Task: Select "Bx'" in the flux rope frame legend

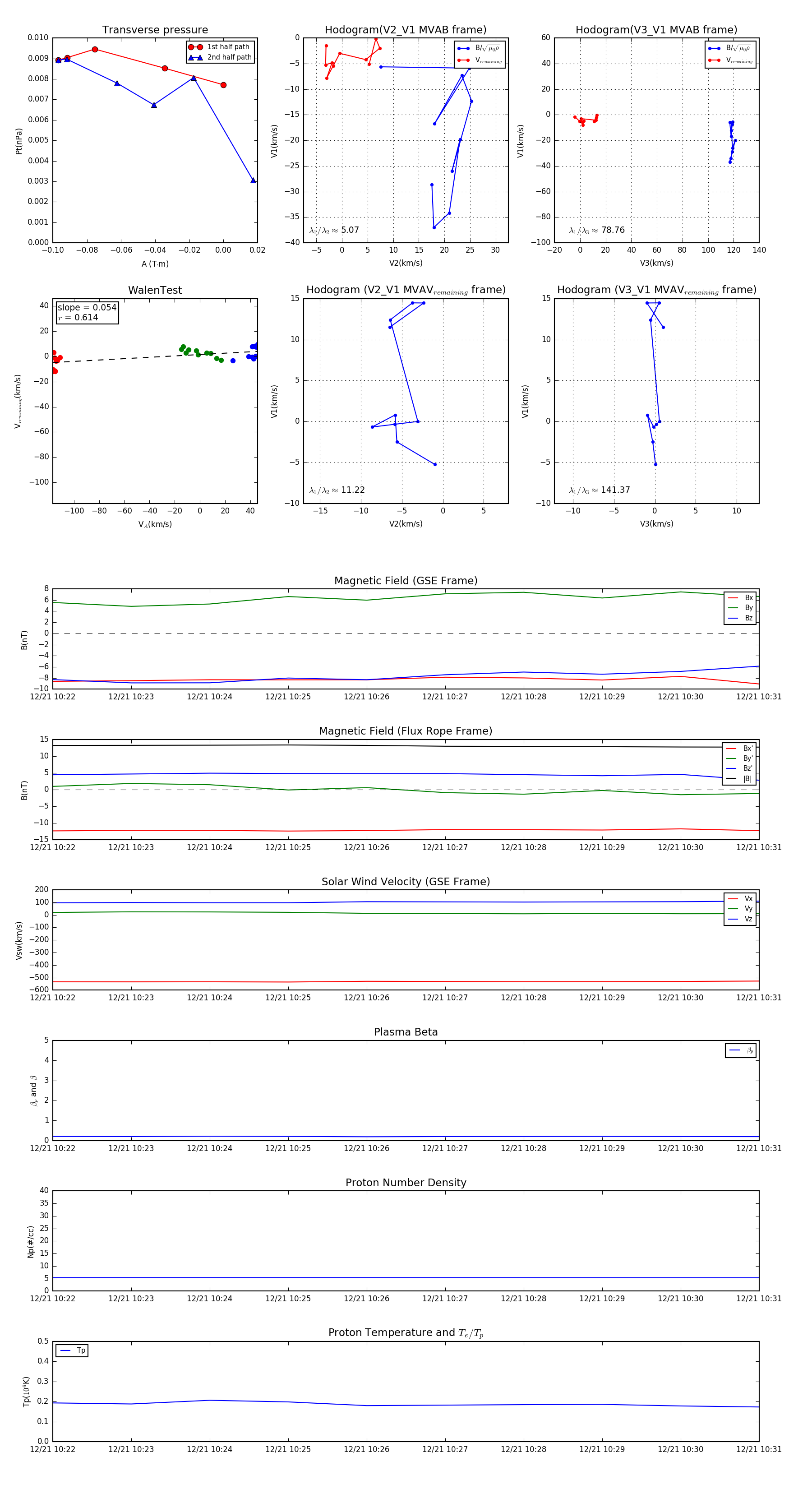Action: (x=739, y=748)
